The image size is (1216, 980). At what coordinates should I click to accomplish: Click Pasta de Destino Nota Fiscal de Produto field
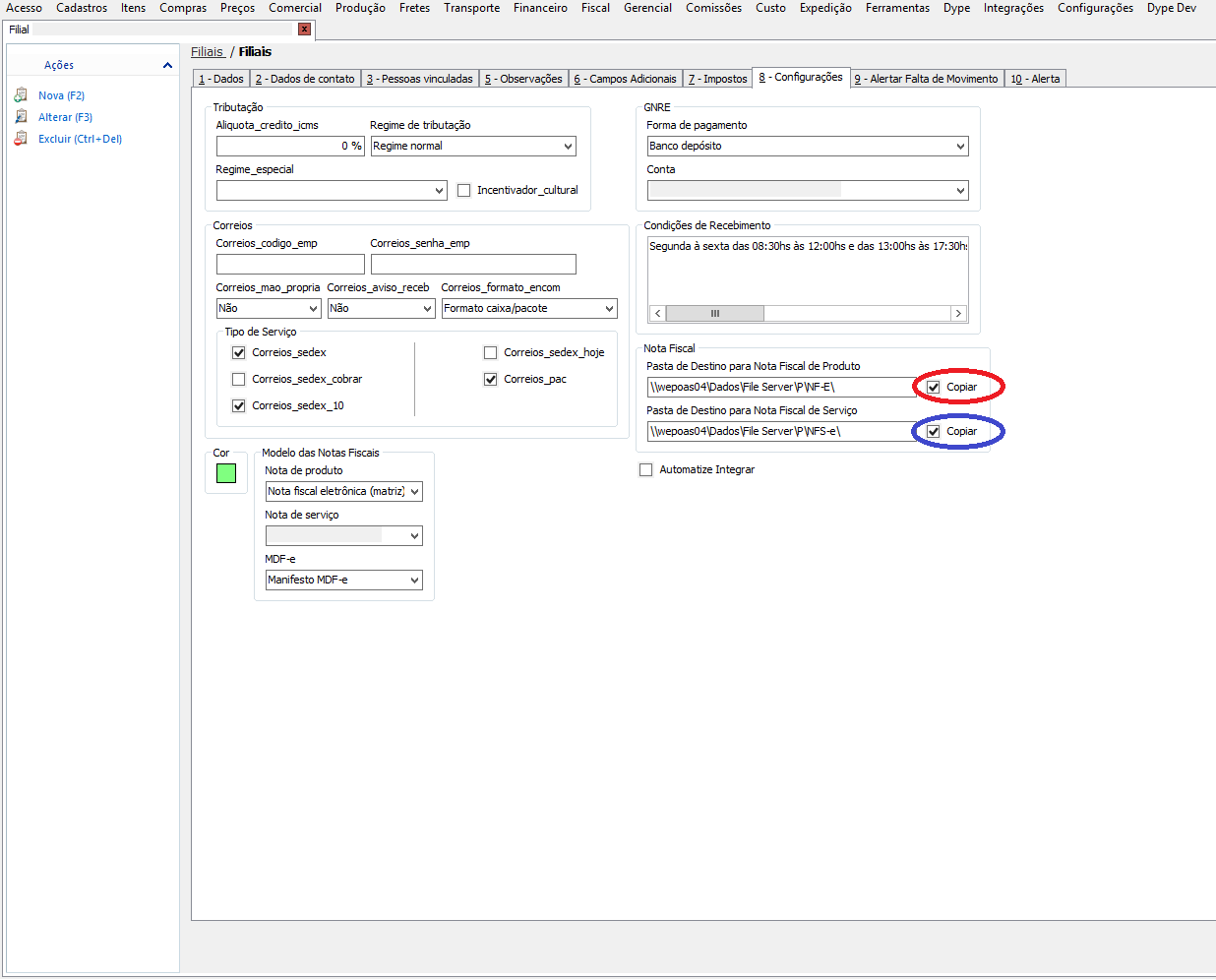click(783, 388)
